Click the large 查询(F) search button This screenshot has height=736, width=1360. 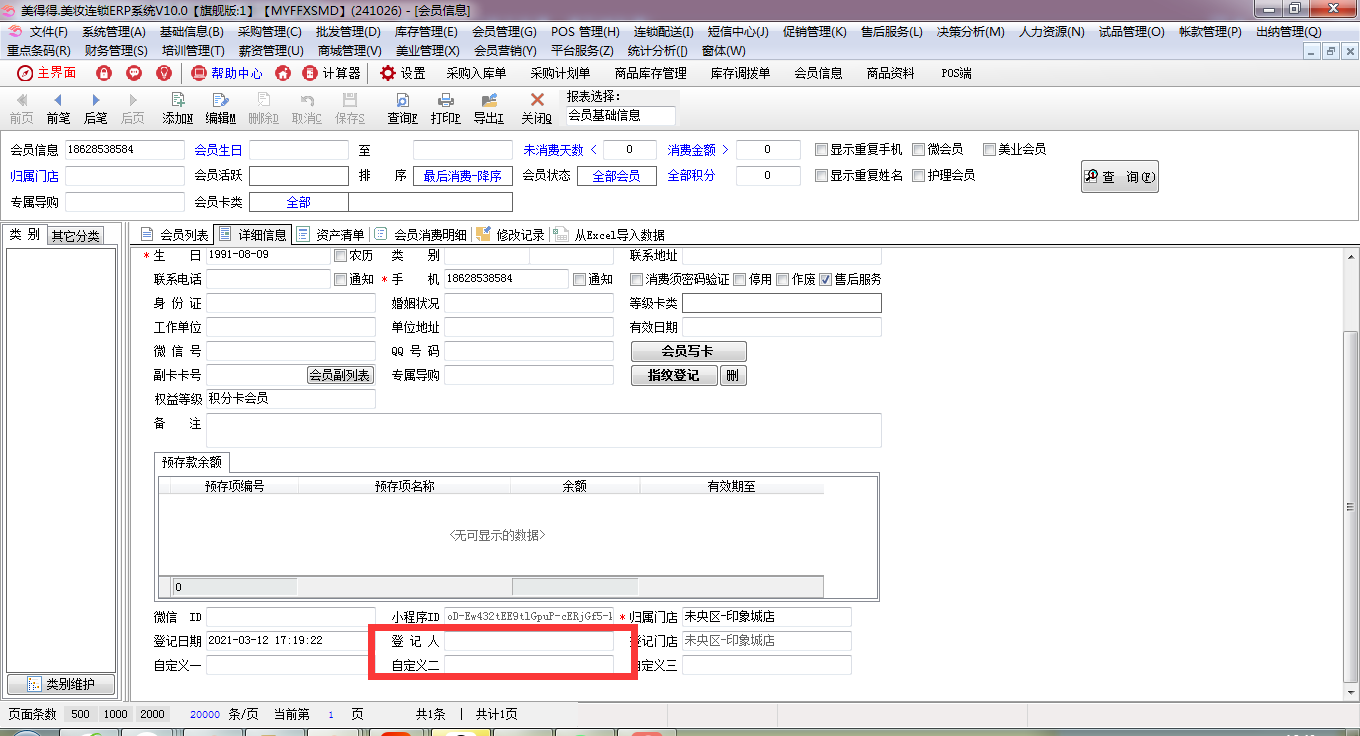coord(1120,177)
